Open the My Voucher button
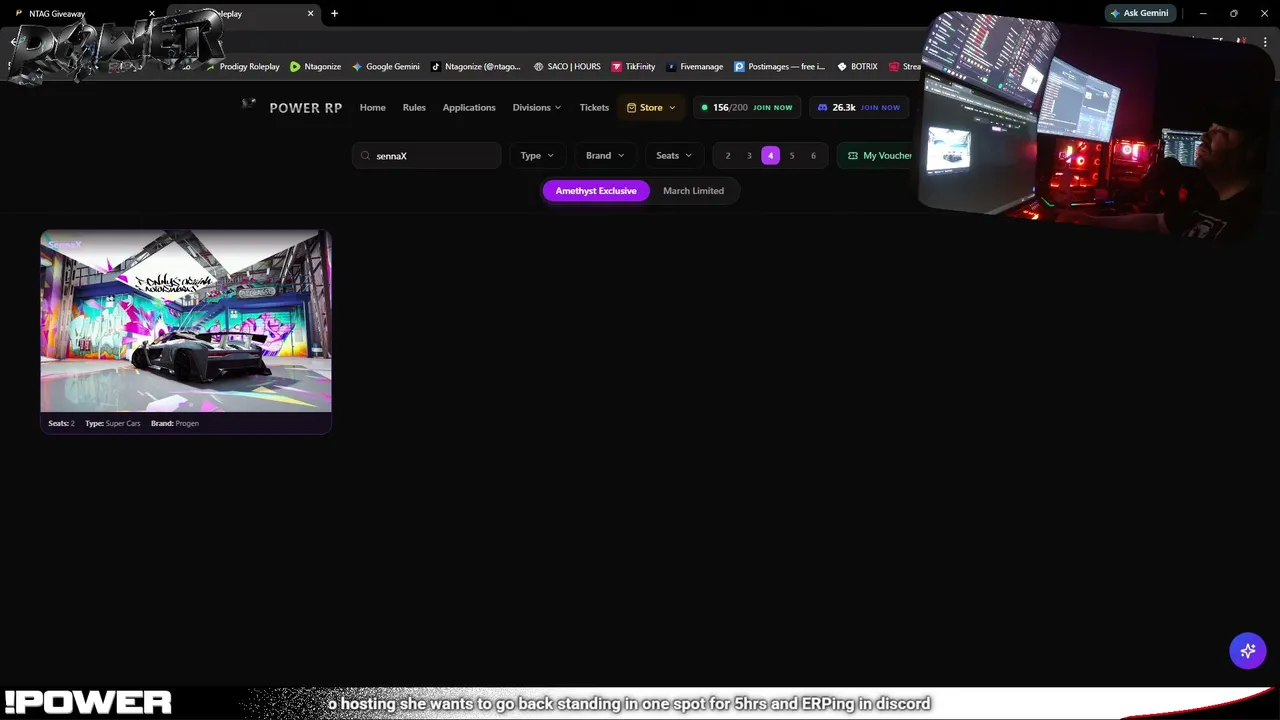The width and height of the screenshot is (1280, 720). point(878,156)
